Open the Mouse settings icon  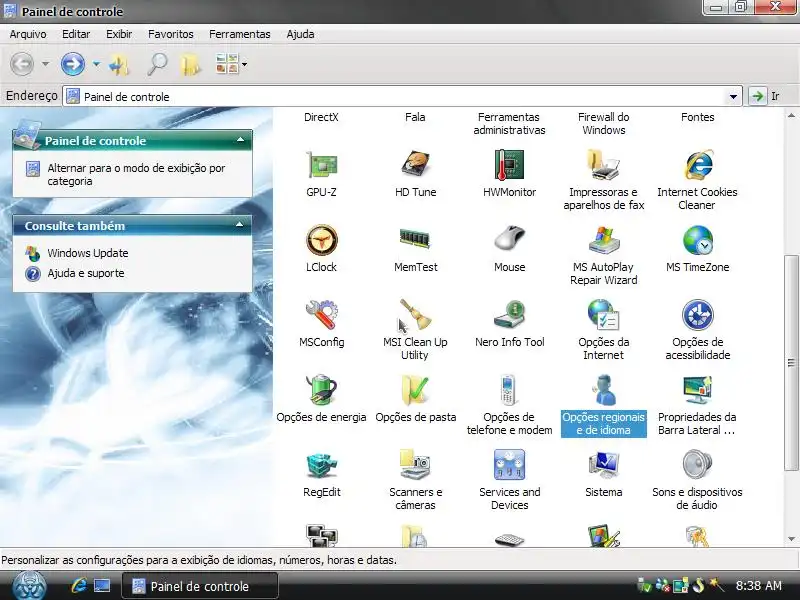[509, 239]
